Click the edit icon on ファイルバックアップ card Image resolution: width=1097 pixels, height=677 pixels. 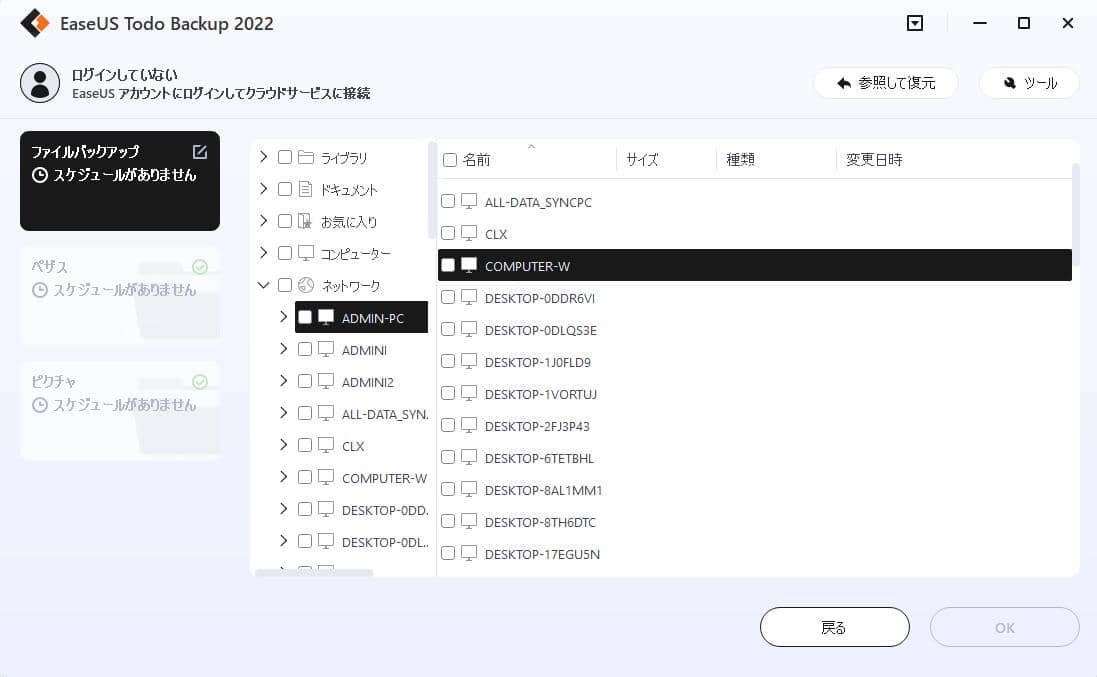click(199, 152)
